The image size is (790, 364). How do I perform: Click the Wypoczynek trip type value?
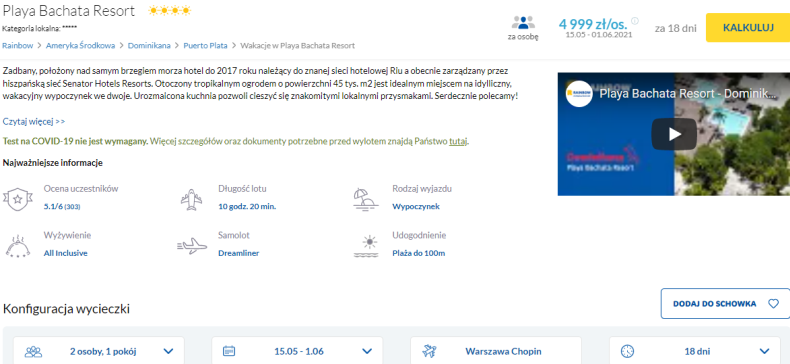click(x=416, y=206)
